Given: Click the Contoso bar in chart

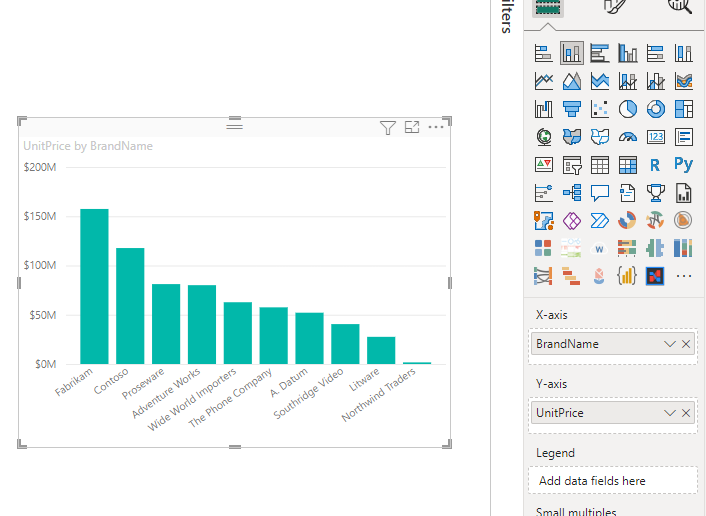Looking at the screenshot, I should point(130,306).
